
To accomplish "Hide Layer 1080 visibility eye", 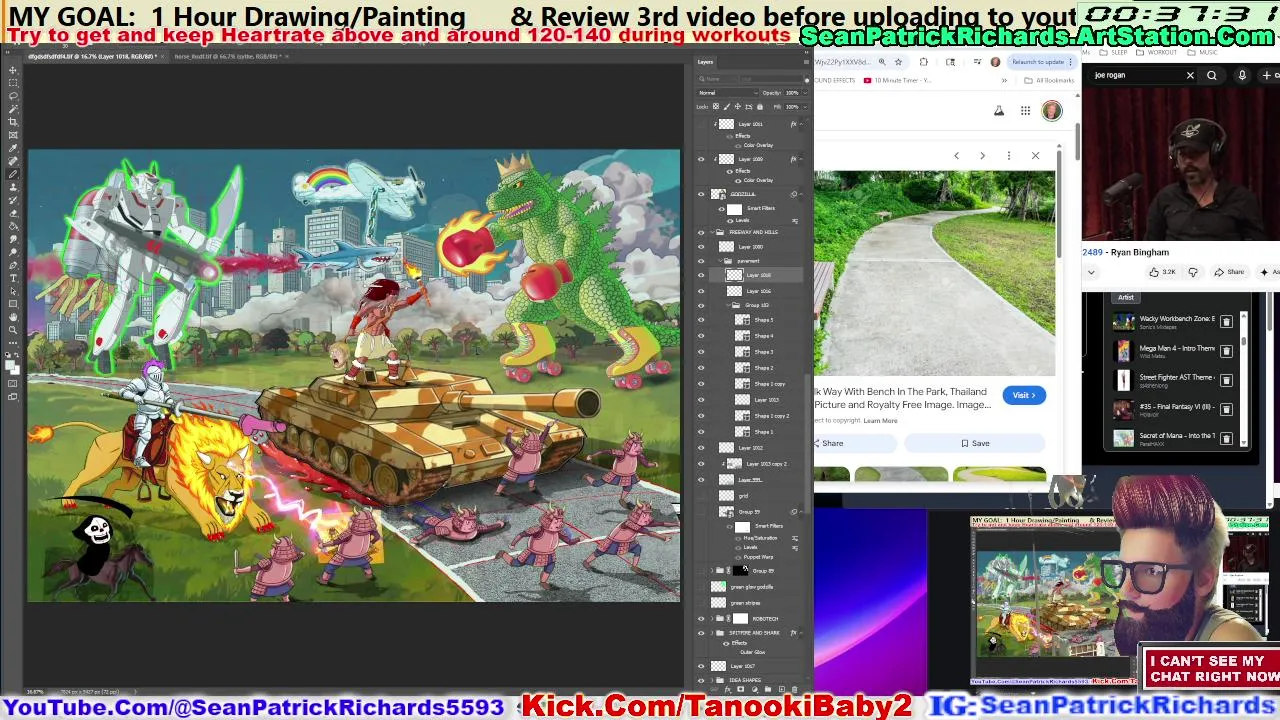I will click(701, 247).
